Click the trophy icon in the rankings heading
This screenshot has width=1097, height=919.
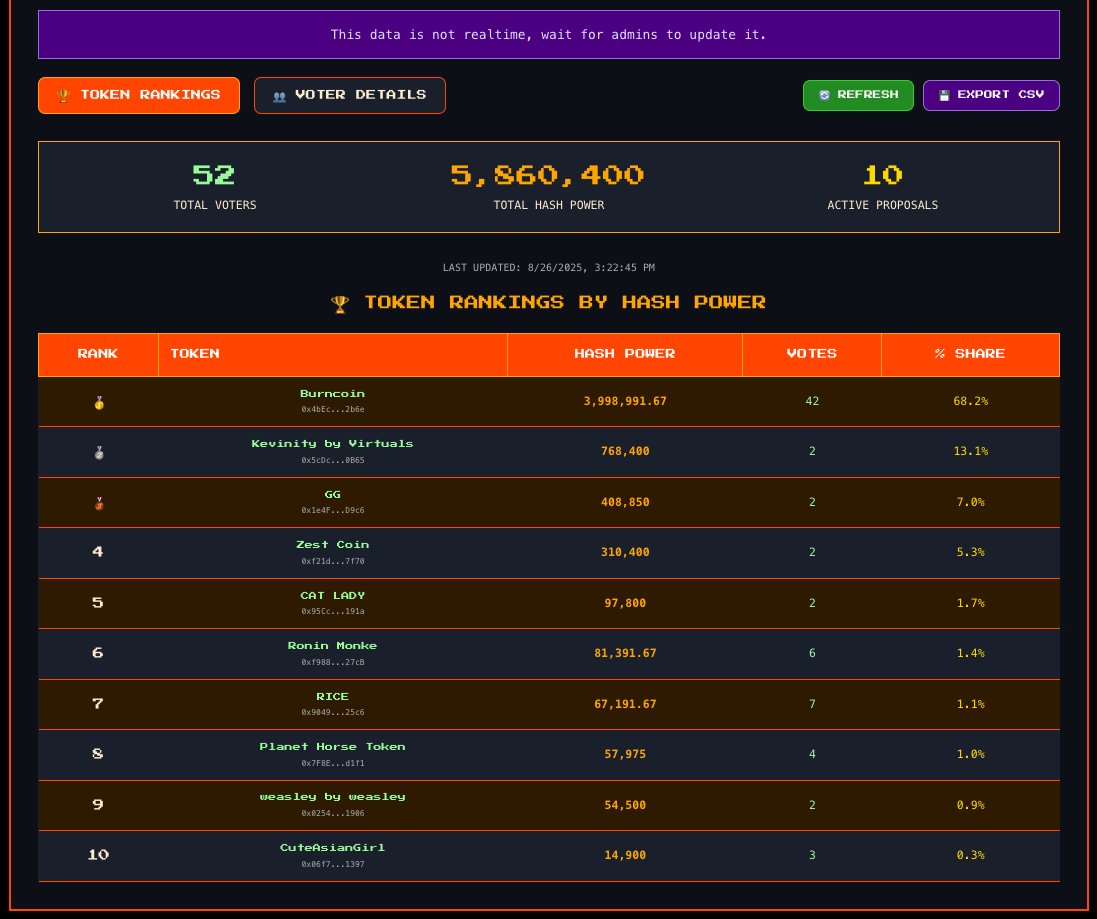coord(340,303)
